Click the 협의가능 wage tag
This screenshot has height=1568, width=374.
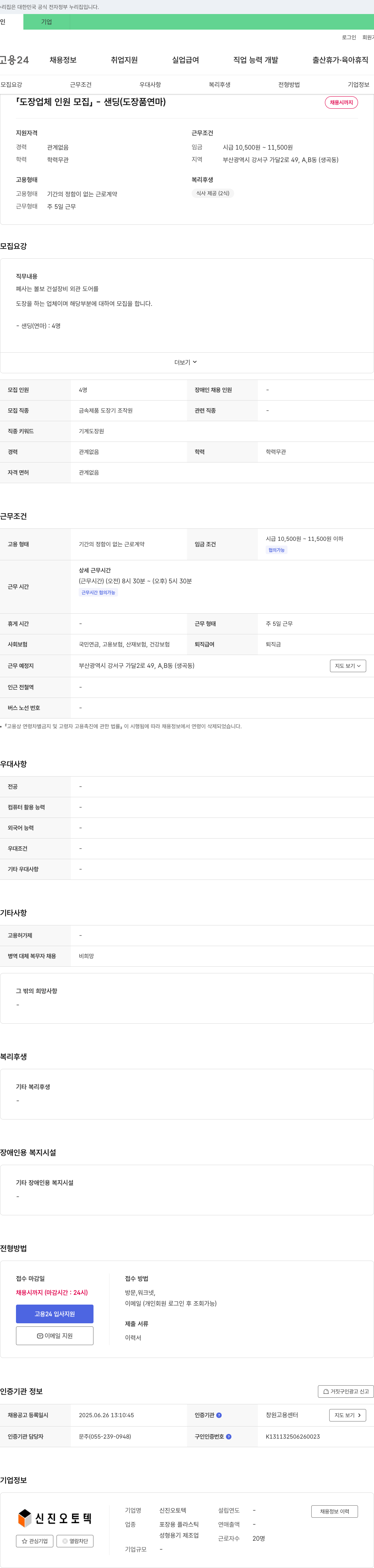277,550
